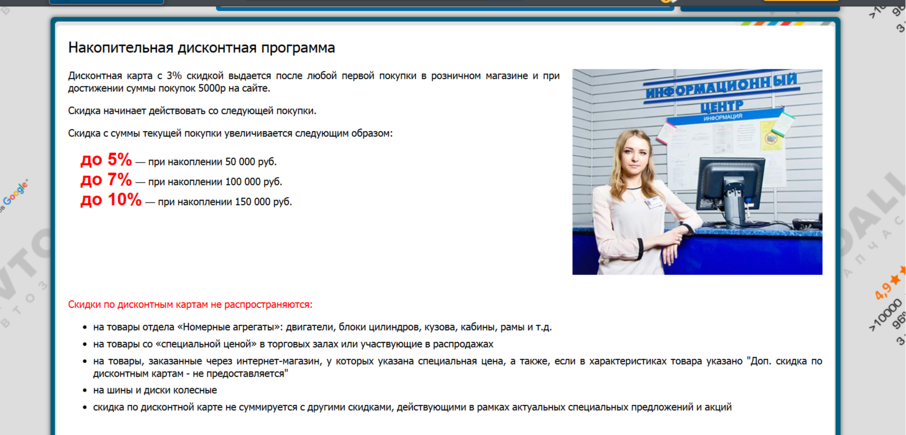Viewport: 906px width, 435px height.
Task: Click the bullet "скидка по дисконтной карте не суммируется"
Action: click(412, 407)
